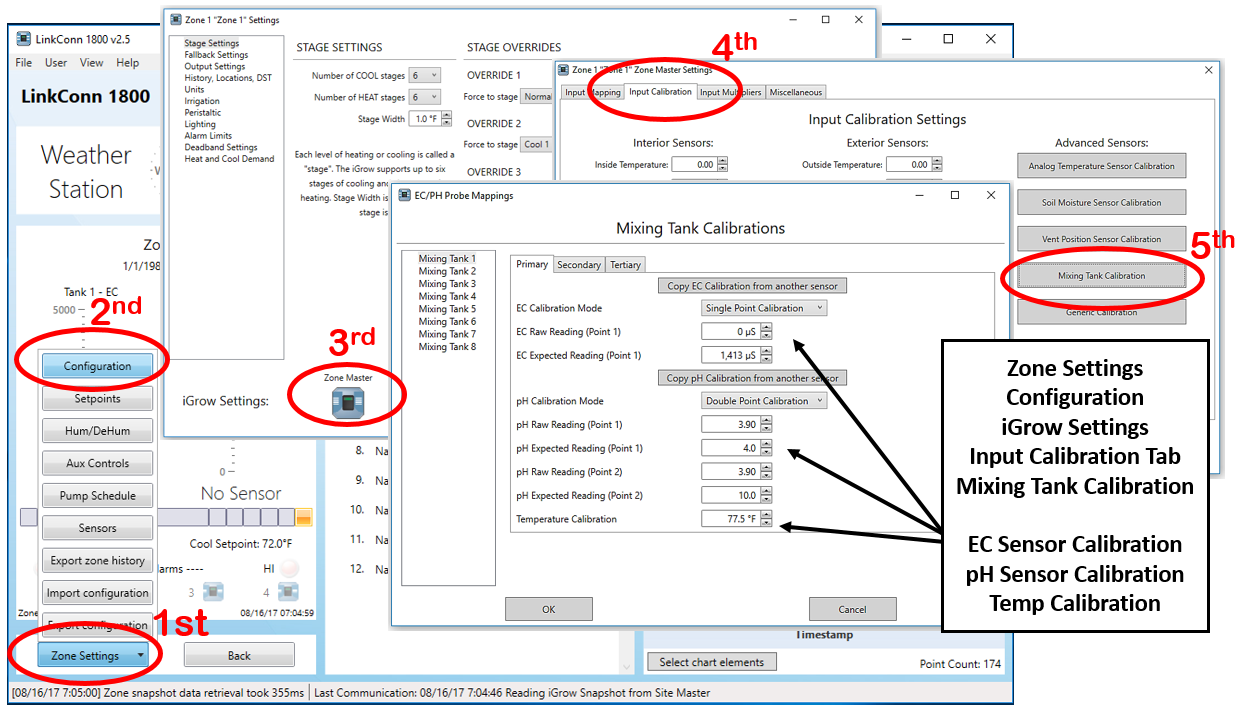Select Mixing Tank 2 in list
This screenshot has height=713, width=1242.
[x=447, y=271]
